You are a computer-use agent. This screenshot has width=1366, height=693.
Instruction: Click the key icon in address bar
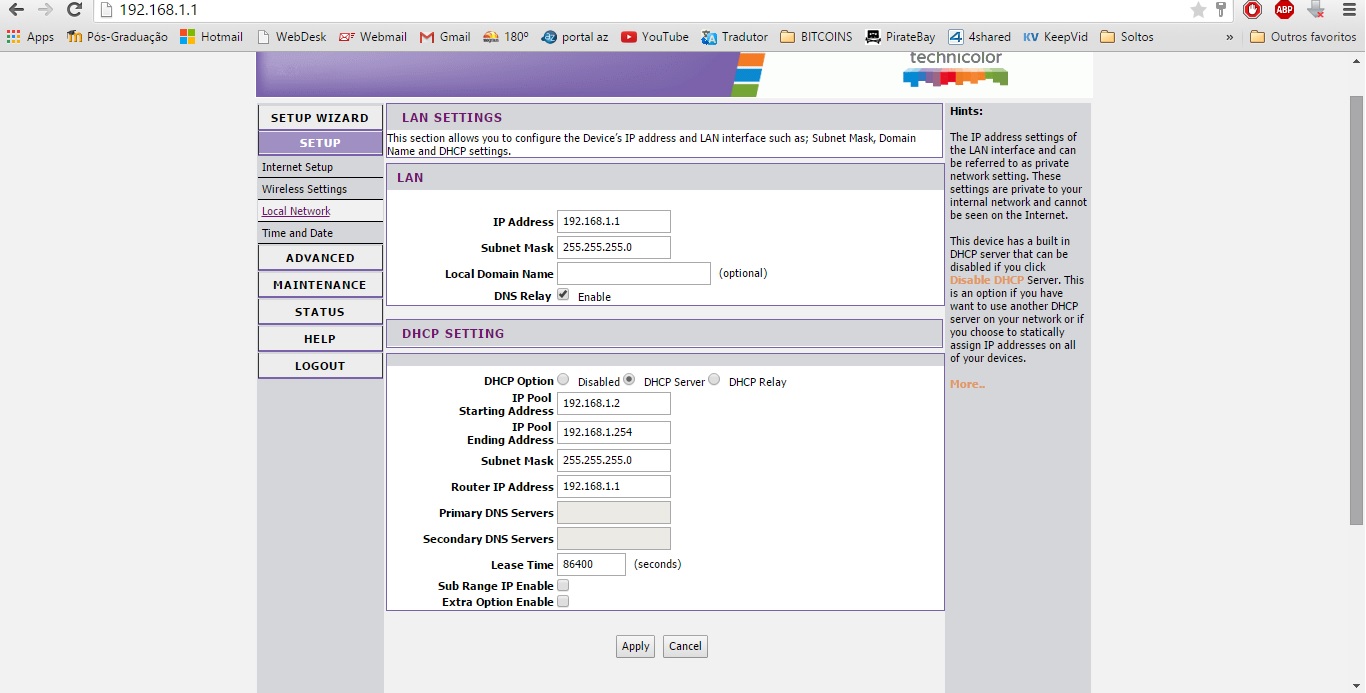1221,10
